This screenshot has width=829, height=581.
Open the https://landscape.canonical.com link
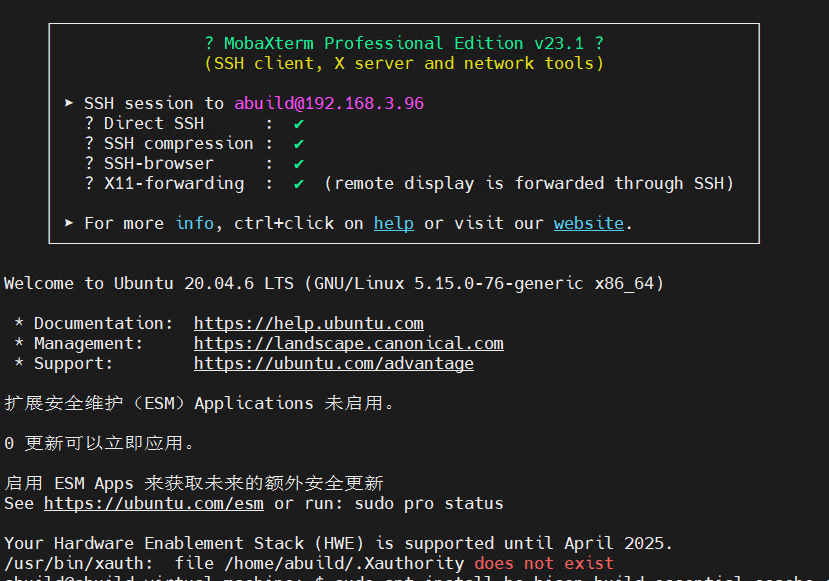click(348, 343)
